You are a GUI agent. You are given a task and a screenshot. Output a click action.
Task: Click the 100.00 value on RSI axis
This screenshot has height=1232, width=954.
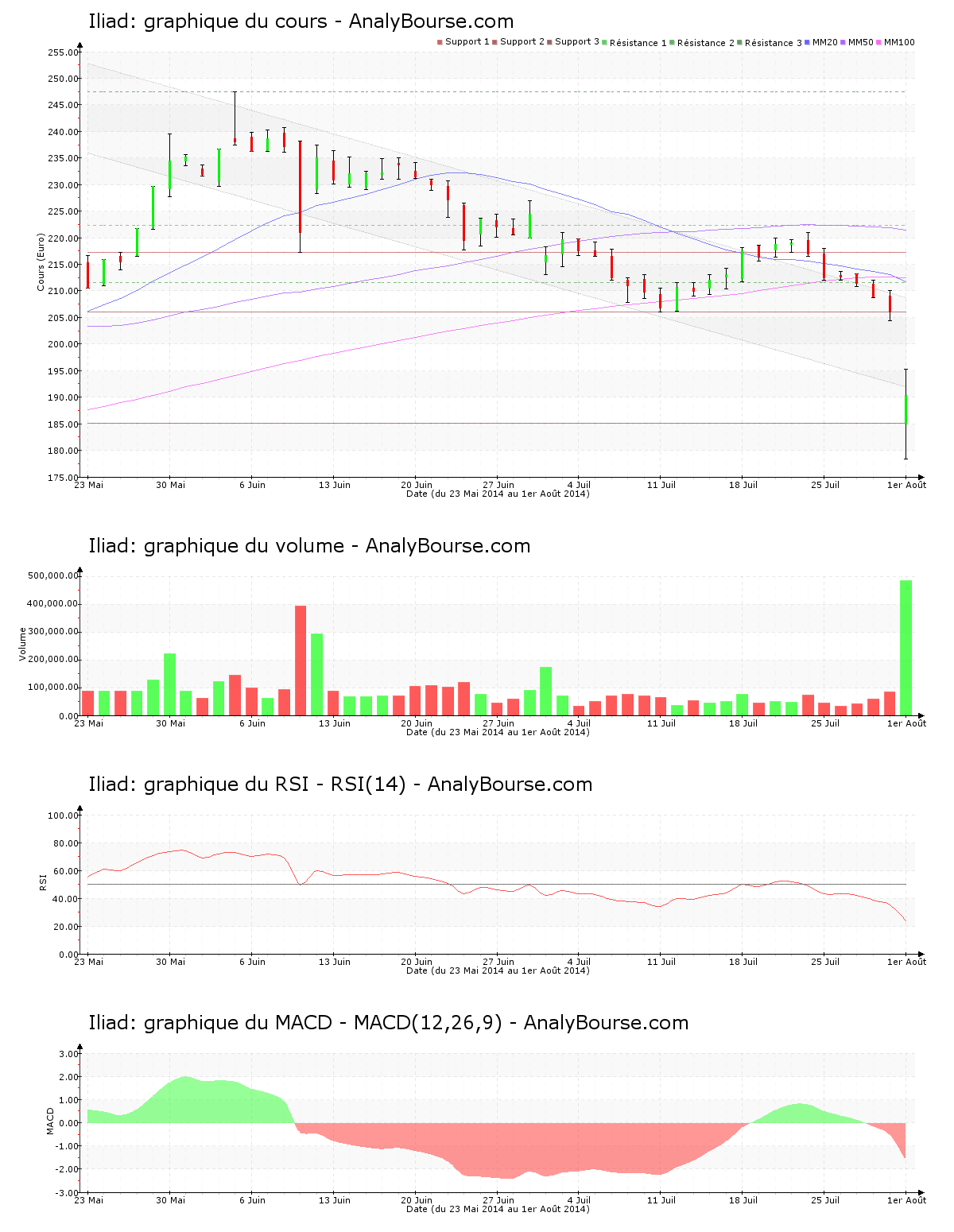pyautogui.click(x=64, y=816)
